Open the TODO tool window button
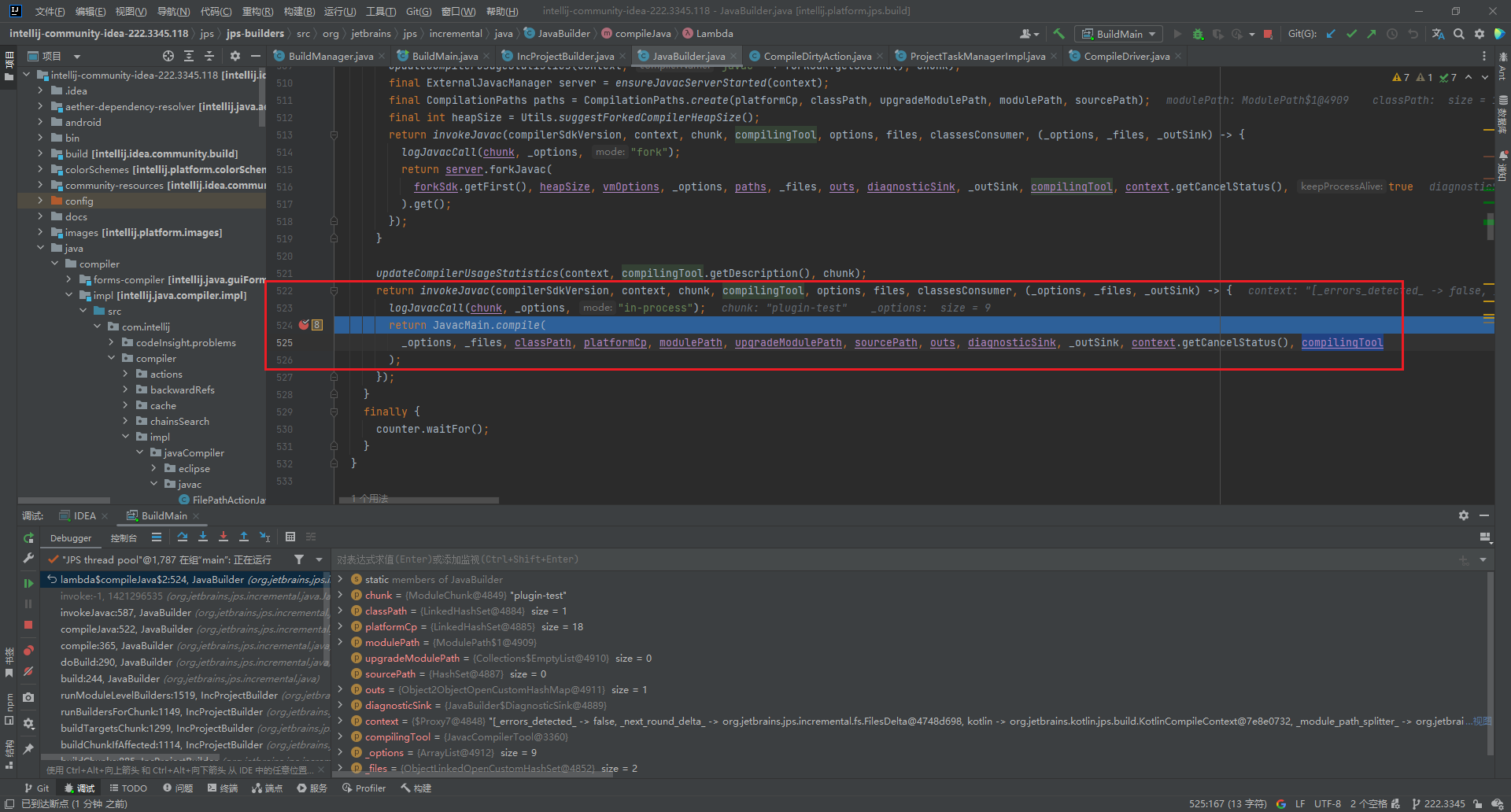This screenshot has width=1511, height=812. [128, 788]
